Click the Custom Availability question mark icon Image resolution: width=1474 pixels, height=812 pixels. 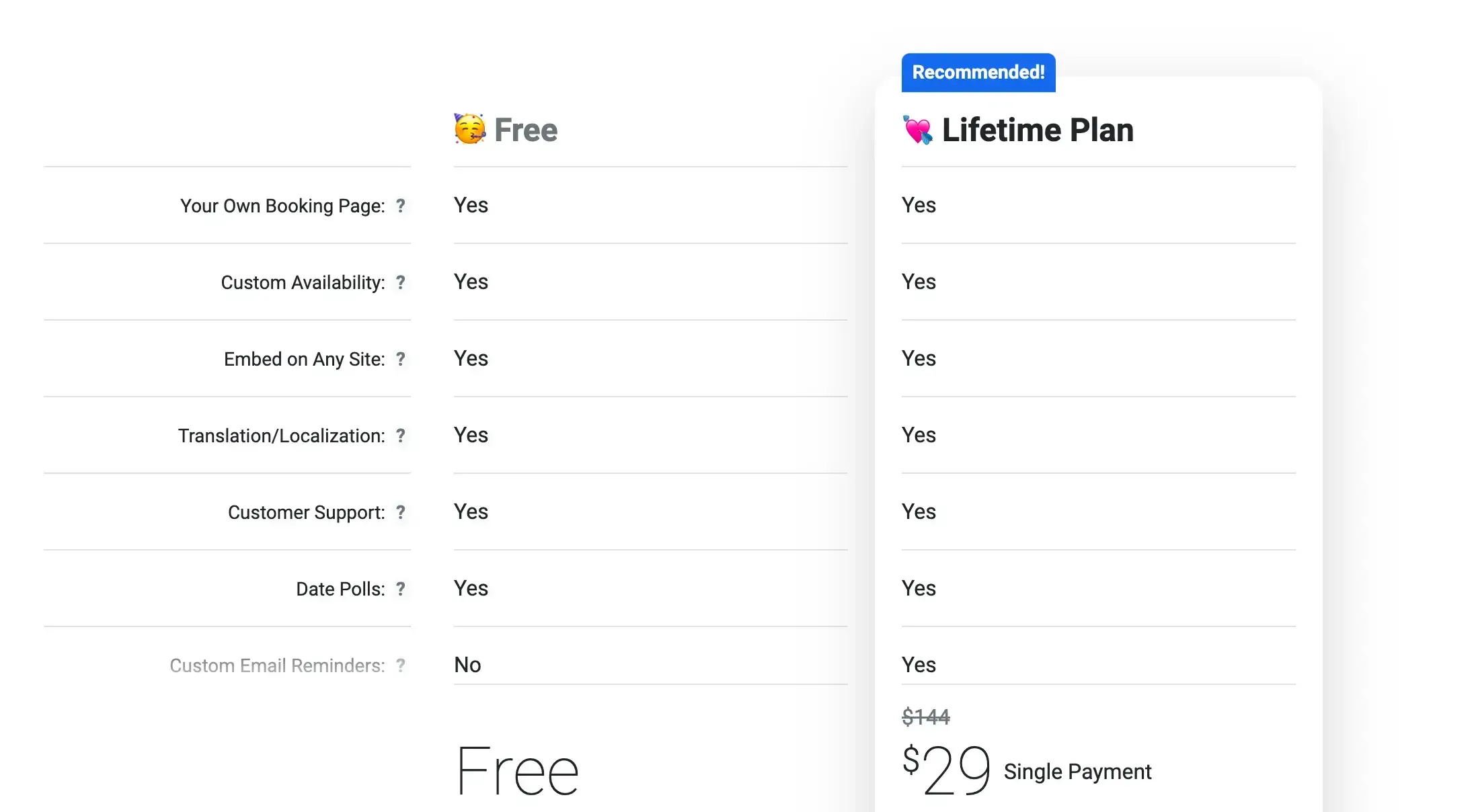tap(401, 284)
